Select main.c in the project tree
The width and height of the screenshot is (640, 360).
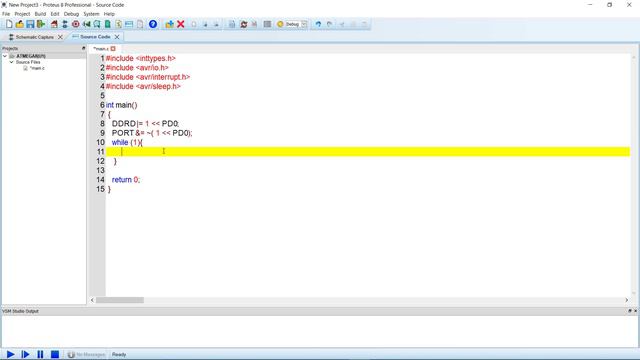[x=37, y=68]
